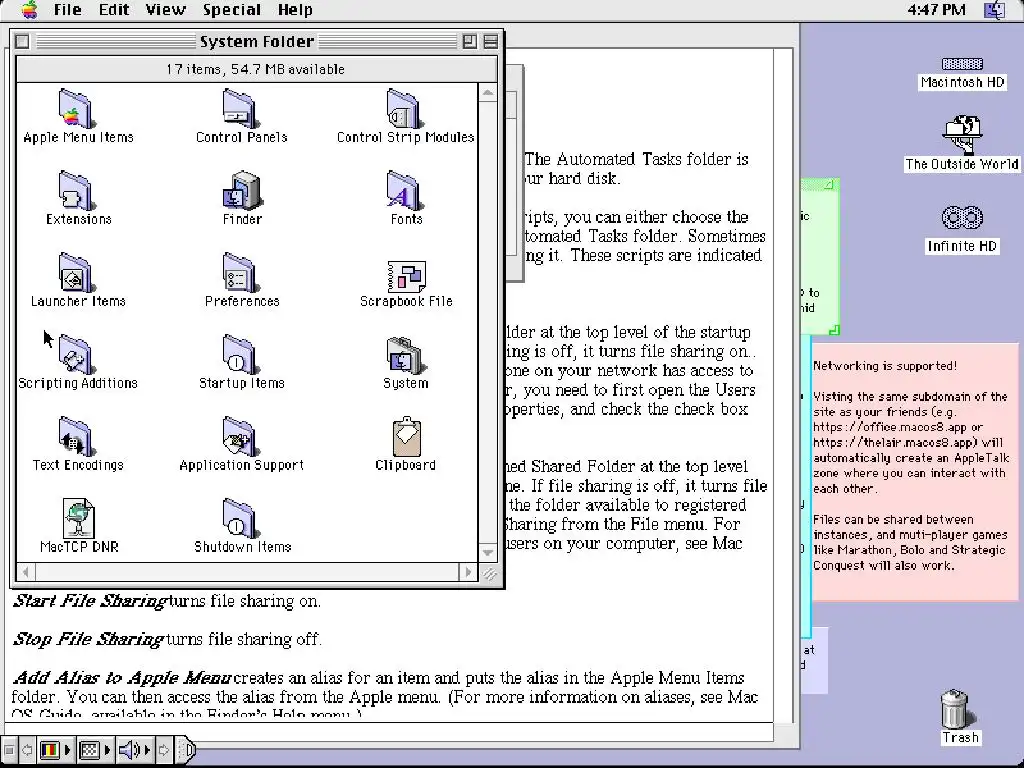The image size is (1024, 768).
Task: Select the Startup Items folder
Action: click(240, 355)
